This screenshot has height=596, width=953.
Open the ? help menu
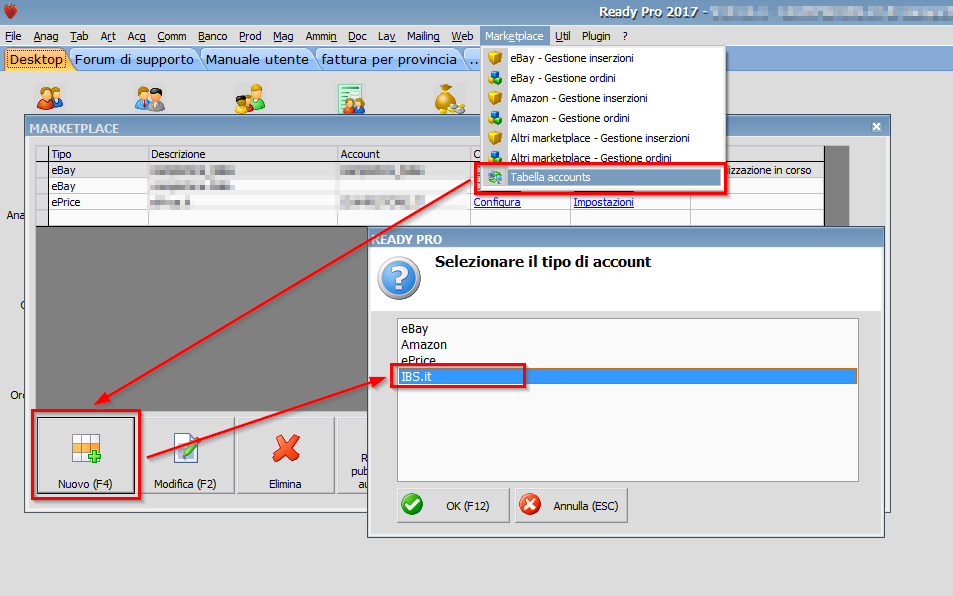pyautogui.click(x=625, y=36)
